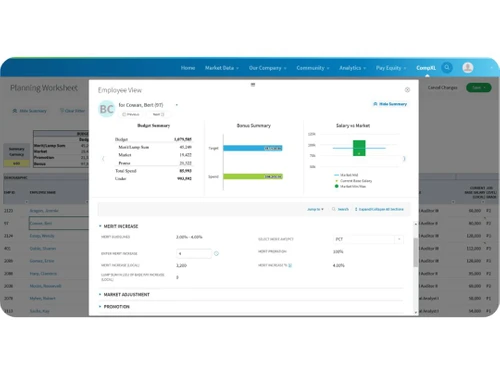The height and width of the screenshot is (375, 500).
Task: Click the BC employee initials avatar
Action: point(107,109)
